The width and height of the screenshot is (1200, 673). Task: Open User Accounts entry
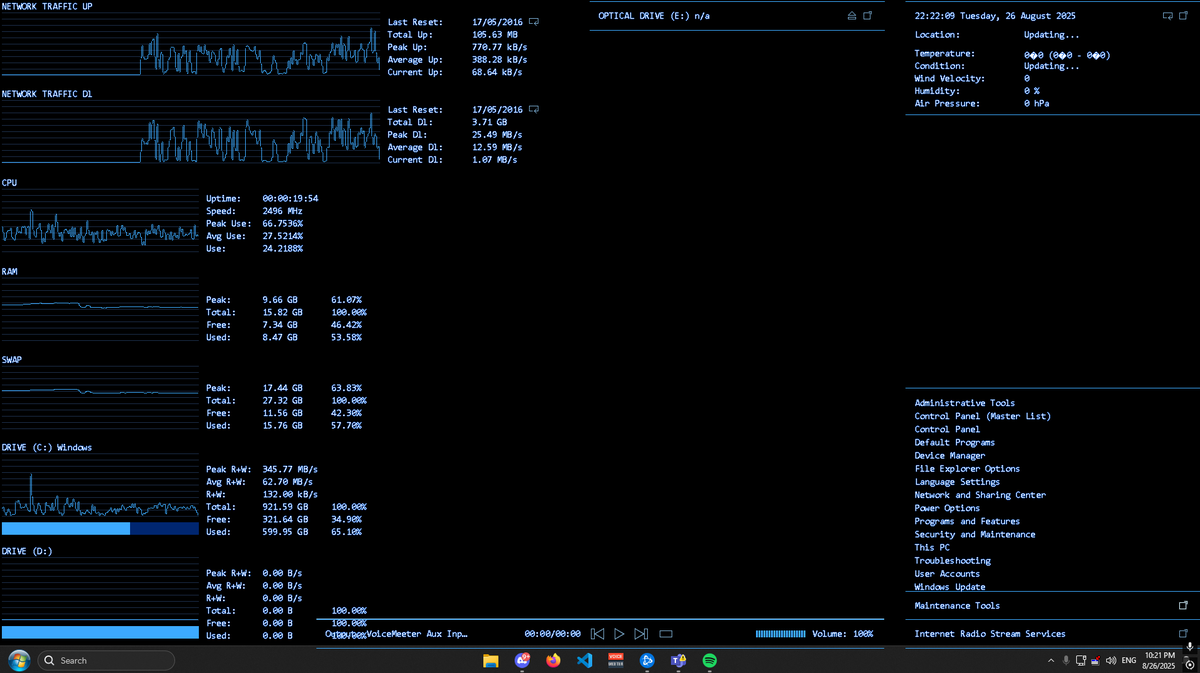tap(947, 574)
